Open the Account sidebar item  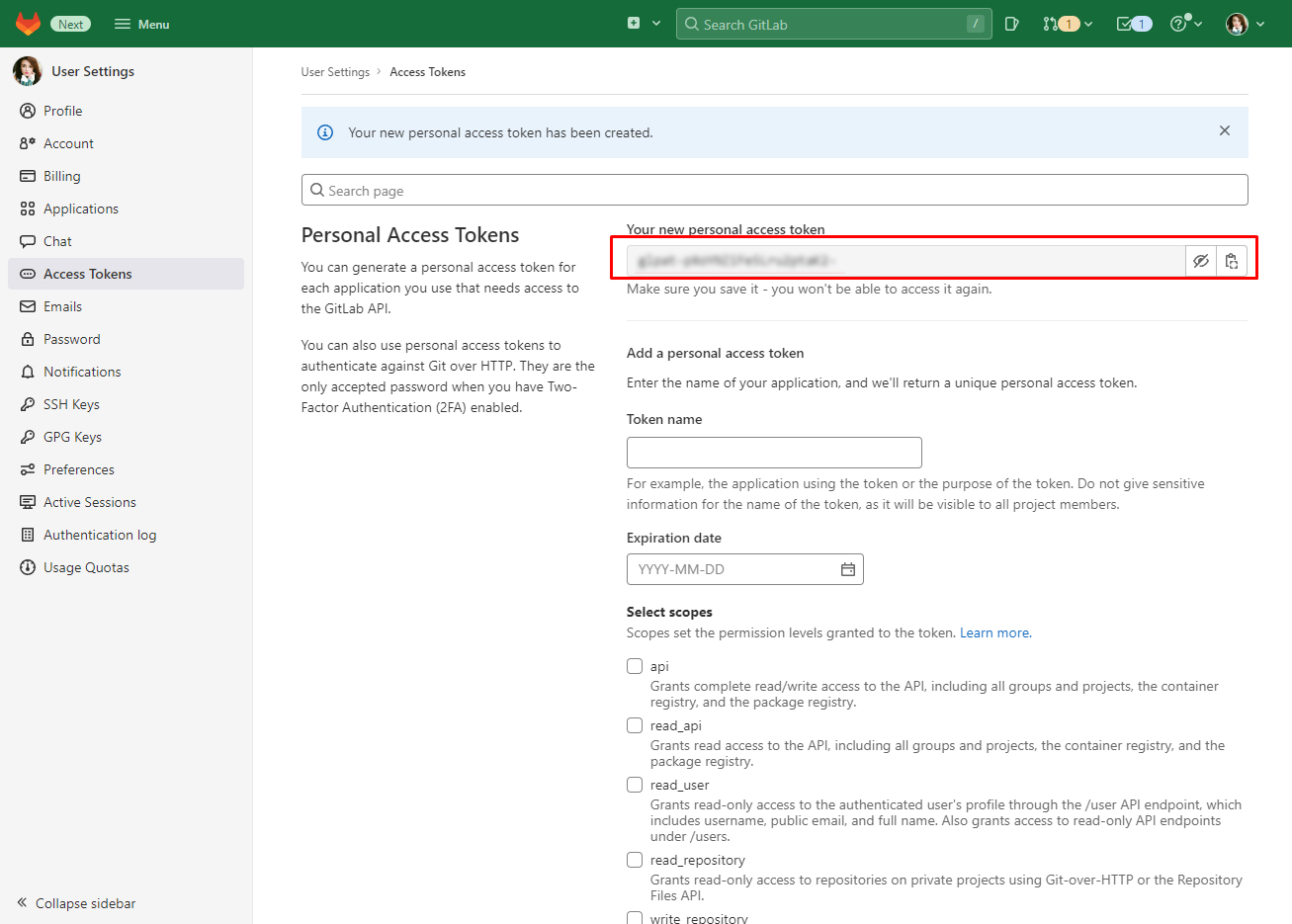tap(126, 143)
